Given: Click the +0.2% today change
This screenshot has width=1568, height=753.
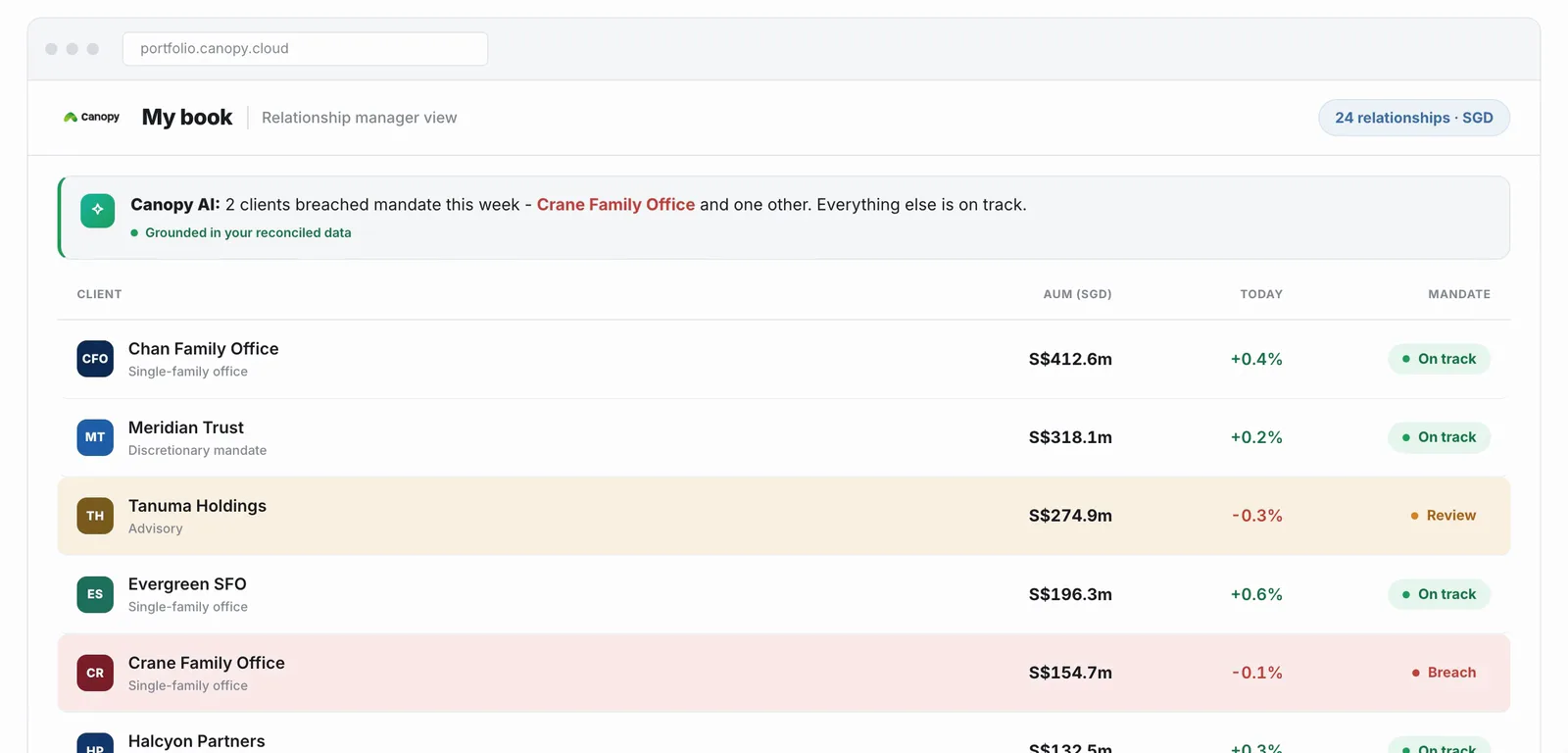Looking at the screenshot, I should [1256, 437].
